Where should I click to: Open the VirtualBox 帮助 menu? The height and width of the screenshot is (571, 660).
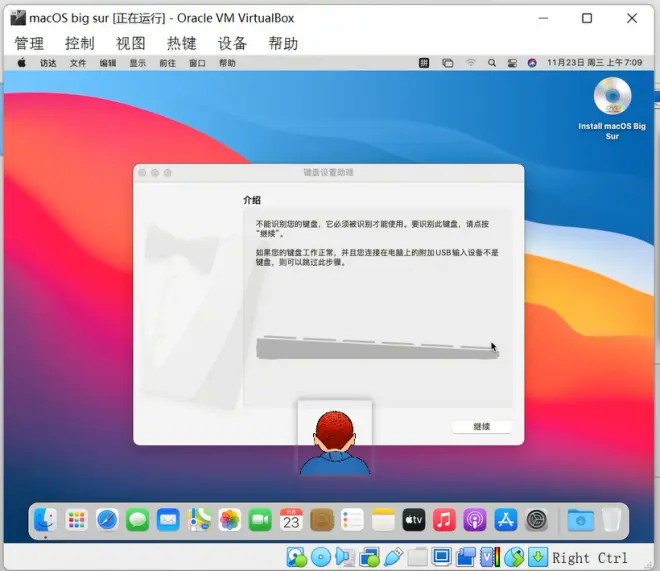[x=283, y=43]
